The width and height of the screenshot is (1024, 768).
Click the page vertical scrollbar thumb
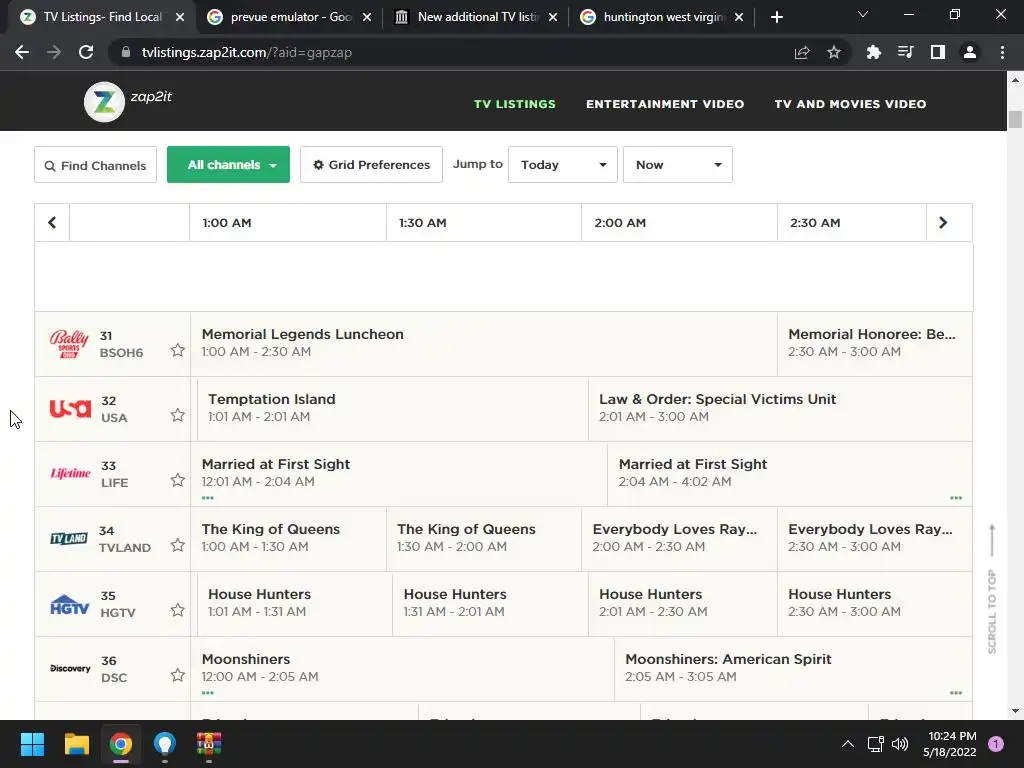[x=1015, y=120]
